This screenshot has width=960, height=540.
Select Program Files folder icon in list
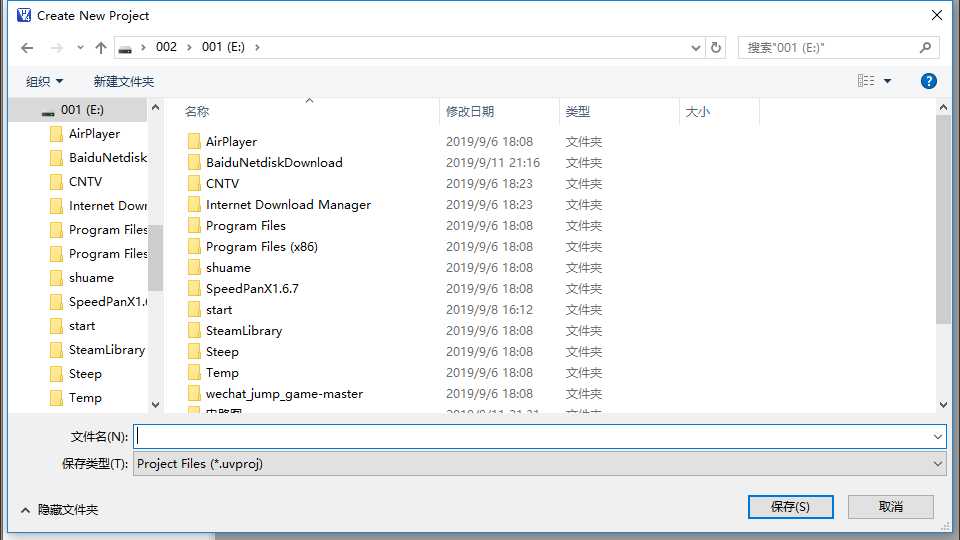[x=194, y=225]
